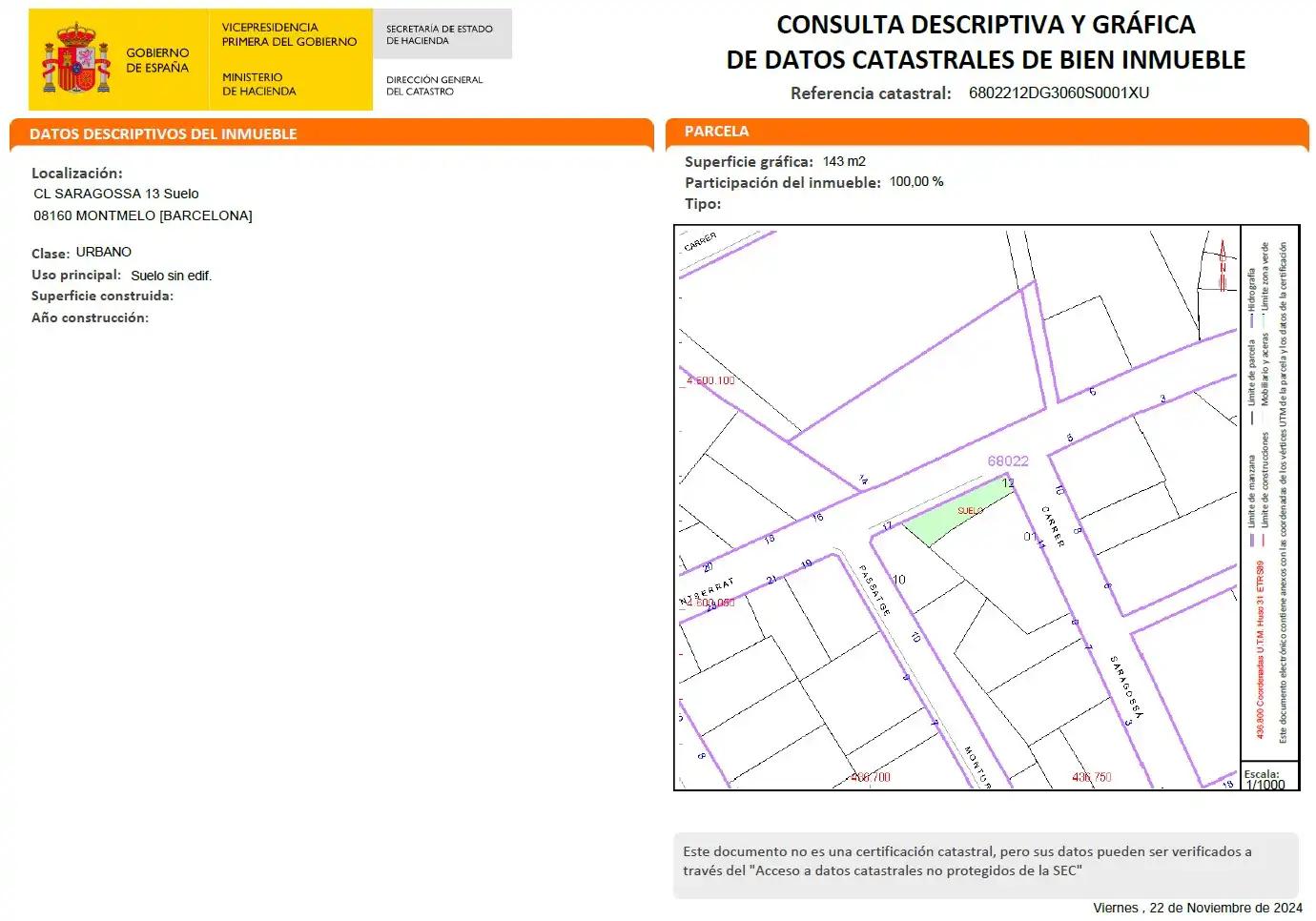The height and width of the screenshot is (921, 1316).
Task: Select the "143 m2" surface value
Action: pos(844,161)
